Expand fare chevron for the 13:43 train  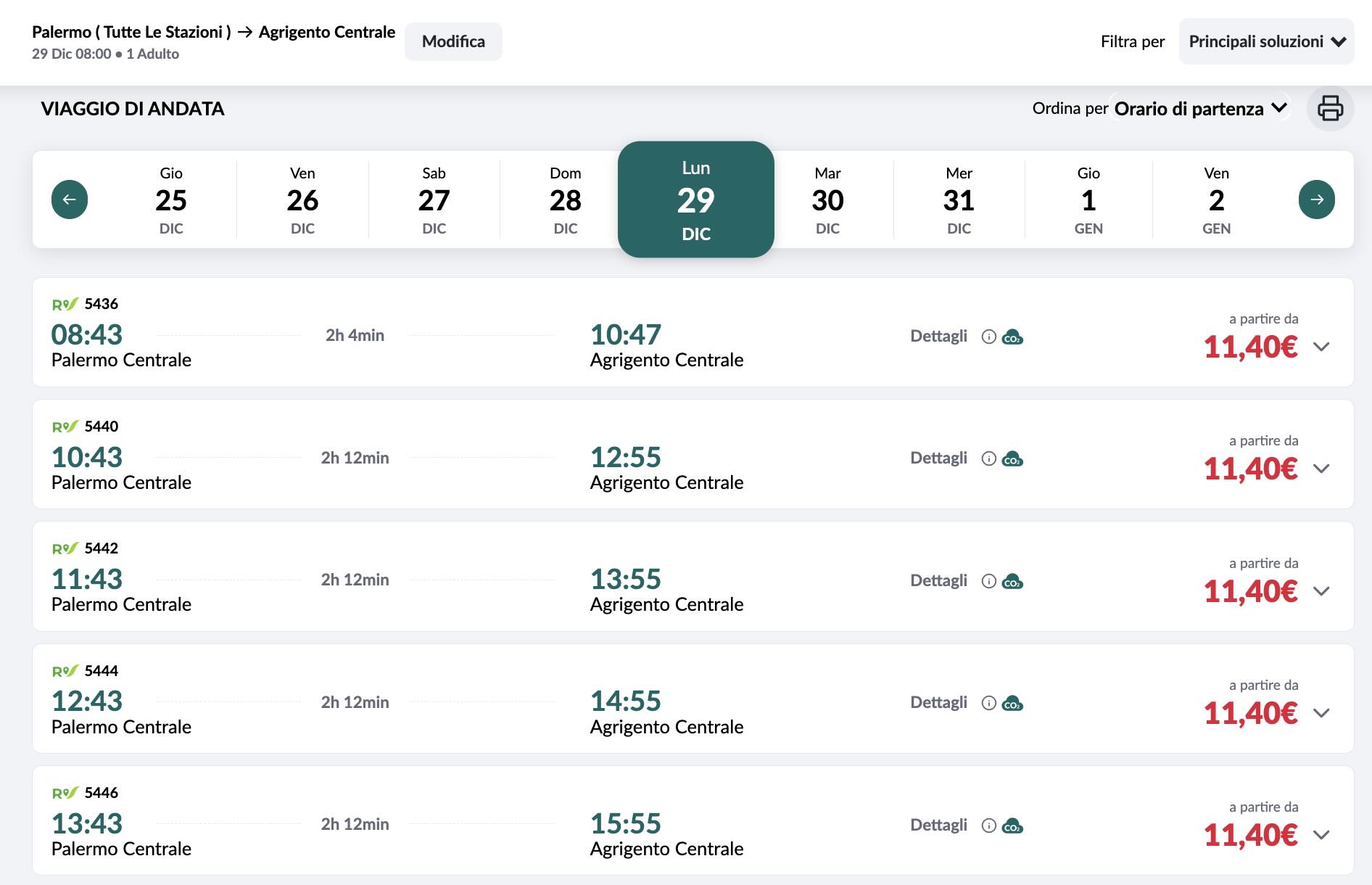(1321, 835)
